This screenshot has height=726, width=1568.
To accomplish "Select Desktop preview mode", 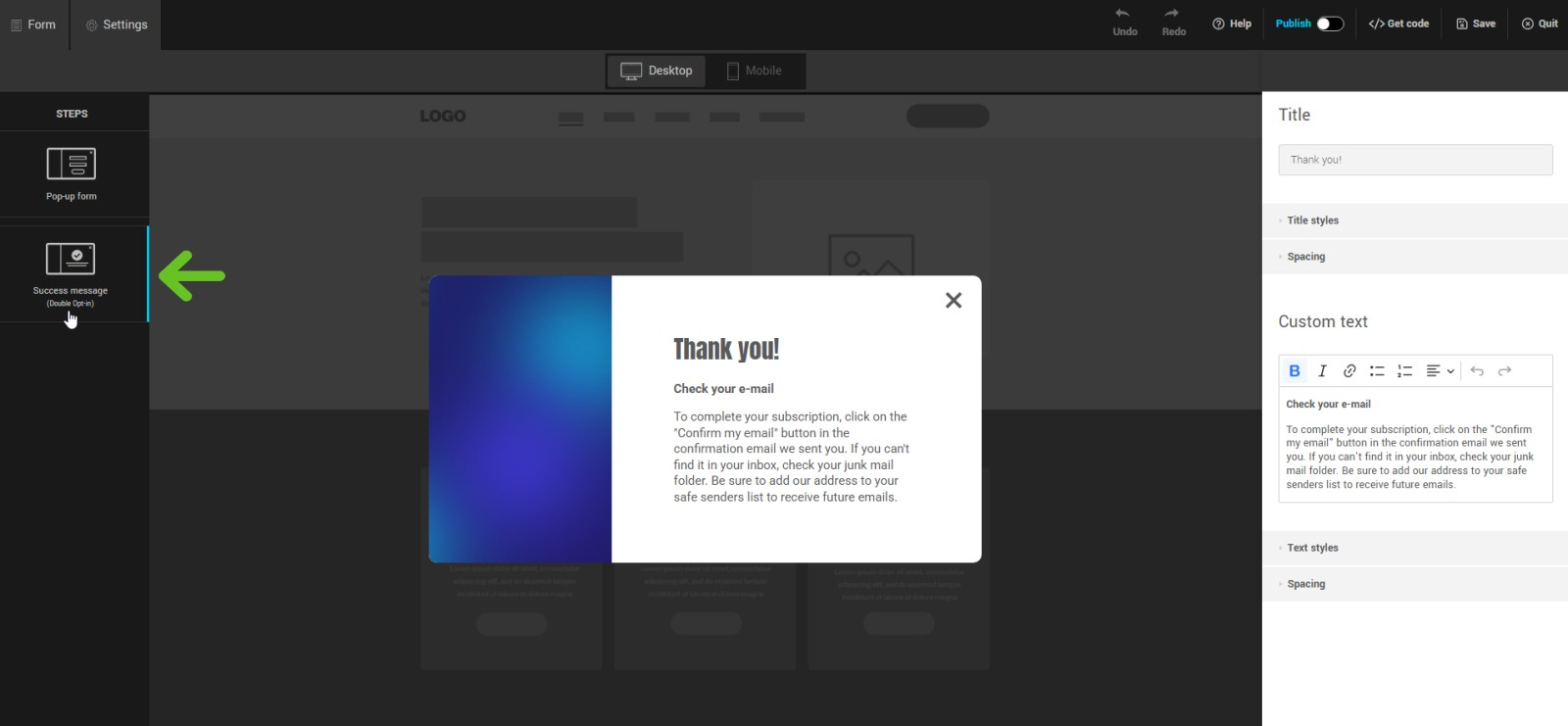I will click(x=657, y=71).
